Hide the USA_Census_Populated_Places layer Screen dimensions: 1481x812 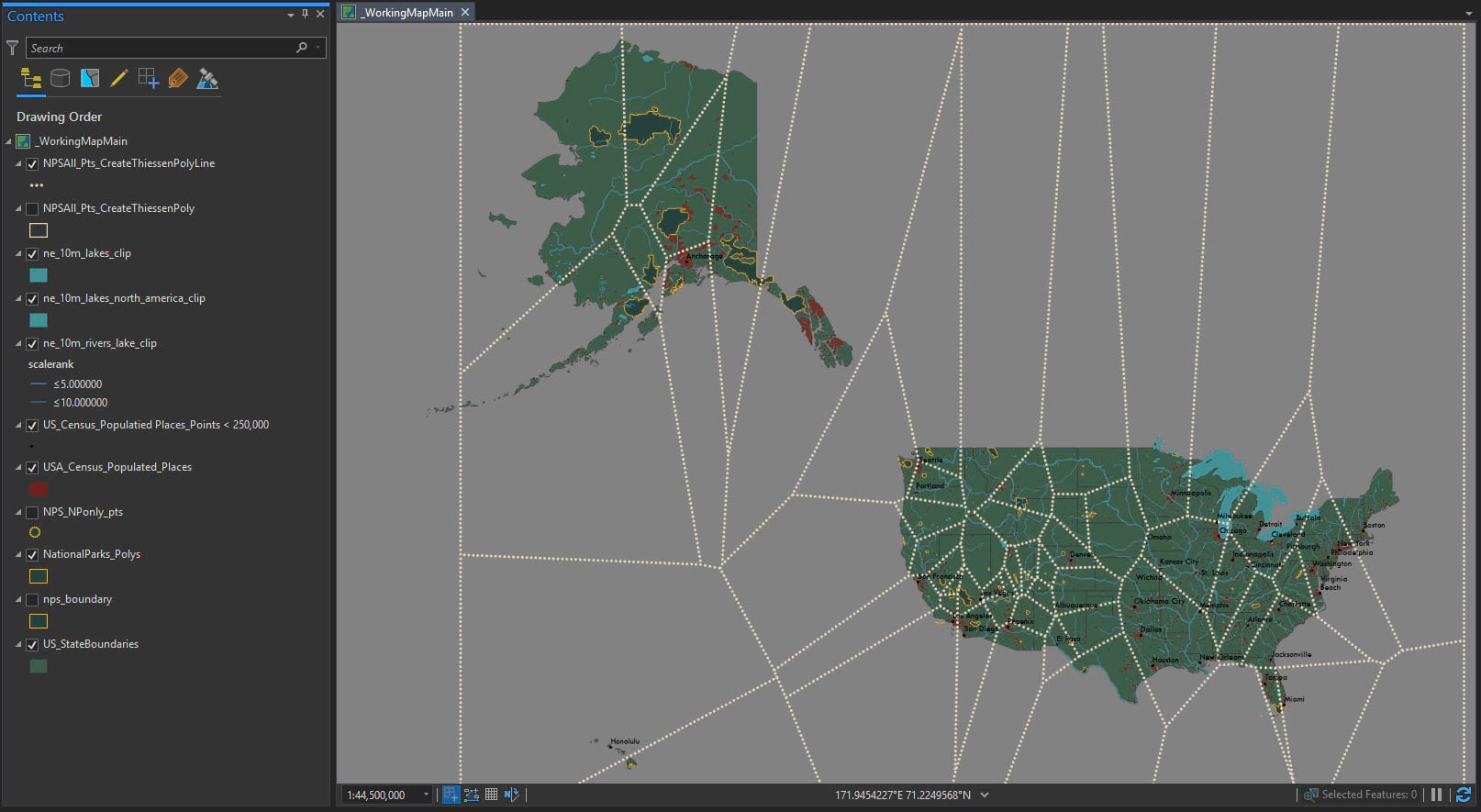(x=33, y=468)
